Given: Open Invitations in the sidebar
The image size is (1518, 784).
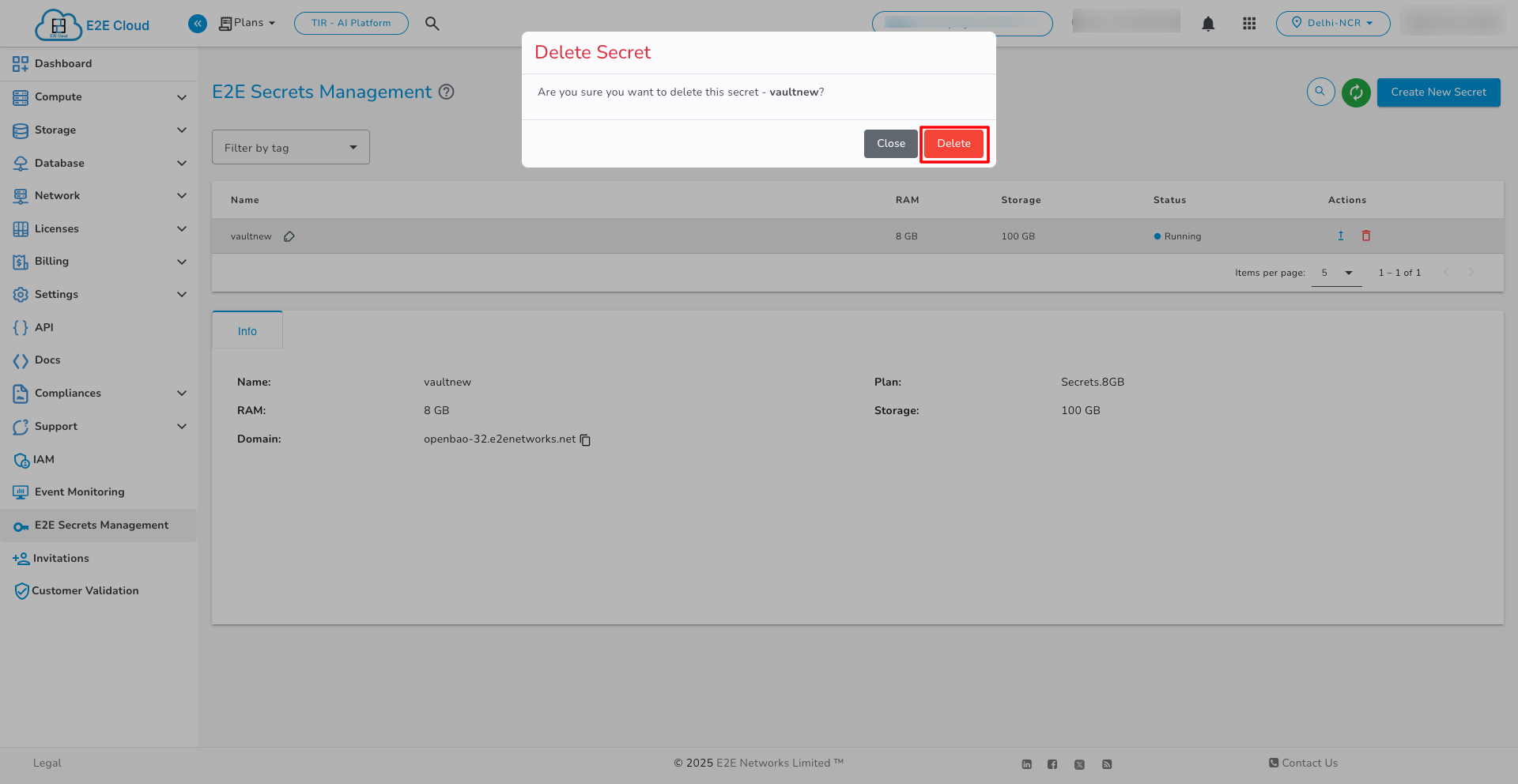Looking at the screenshot, I should click(99, 559).
